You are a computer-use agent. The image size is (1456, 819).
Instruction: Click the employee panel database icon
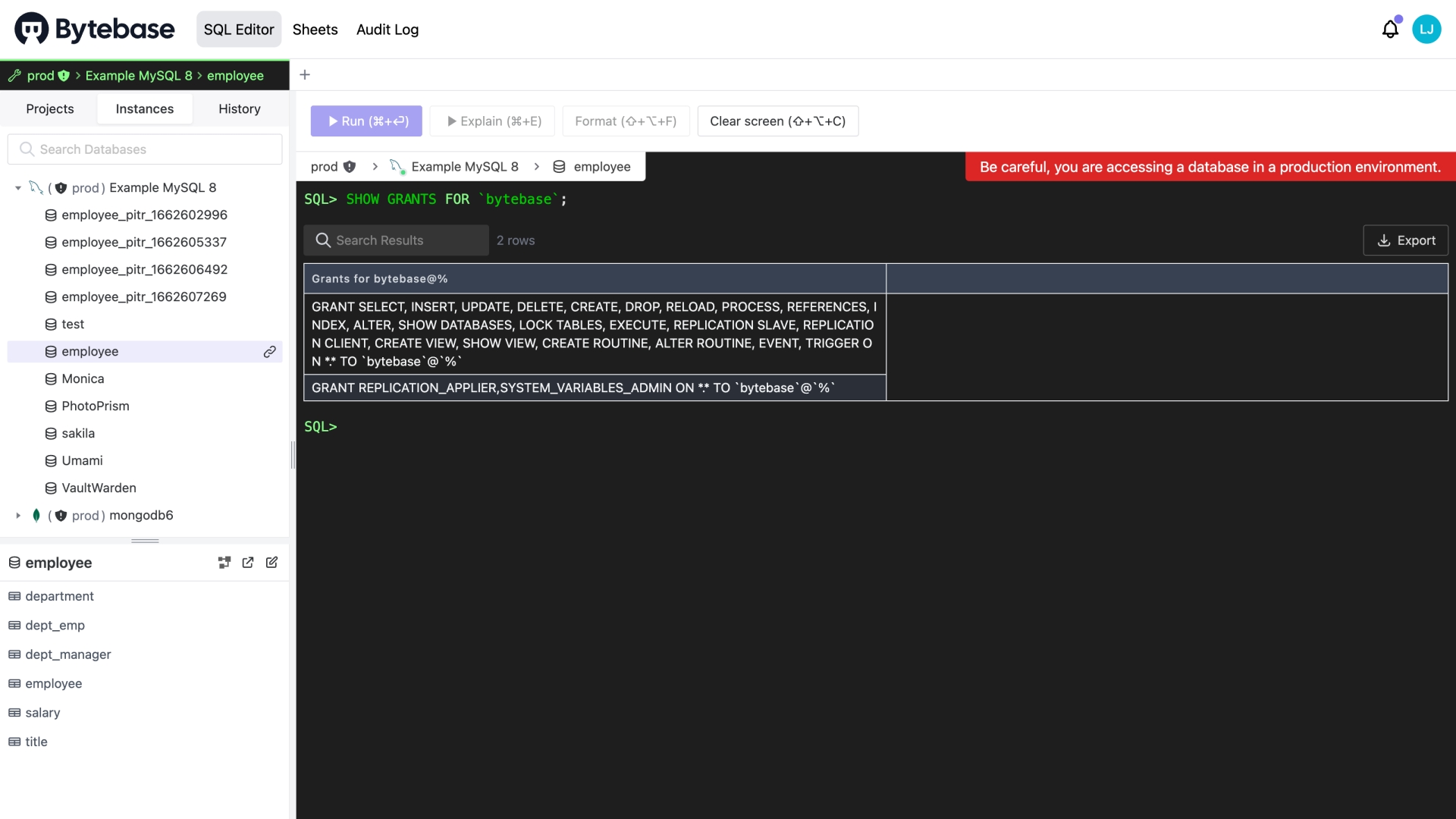point(14,563)
